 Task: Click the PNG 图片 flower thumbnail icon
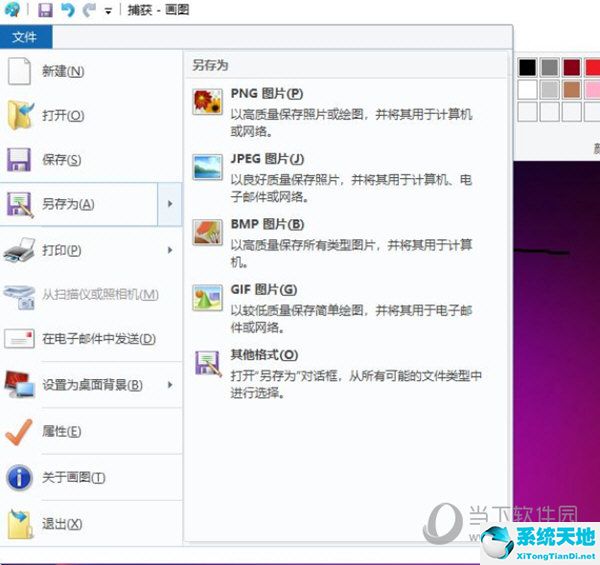coord(207,102)
